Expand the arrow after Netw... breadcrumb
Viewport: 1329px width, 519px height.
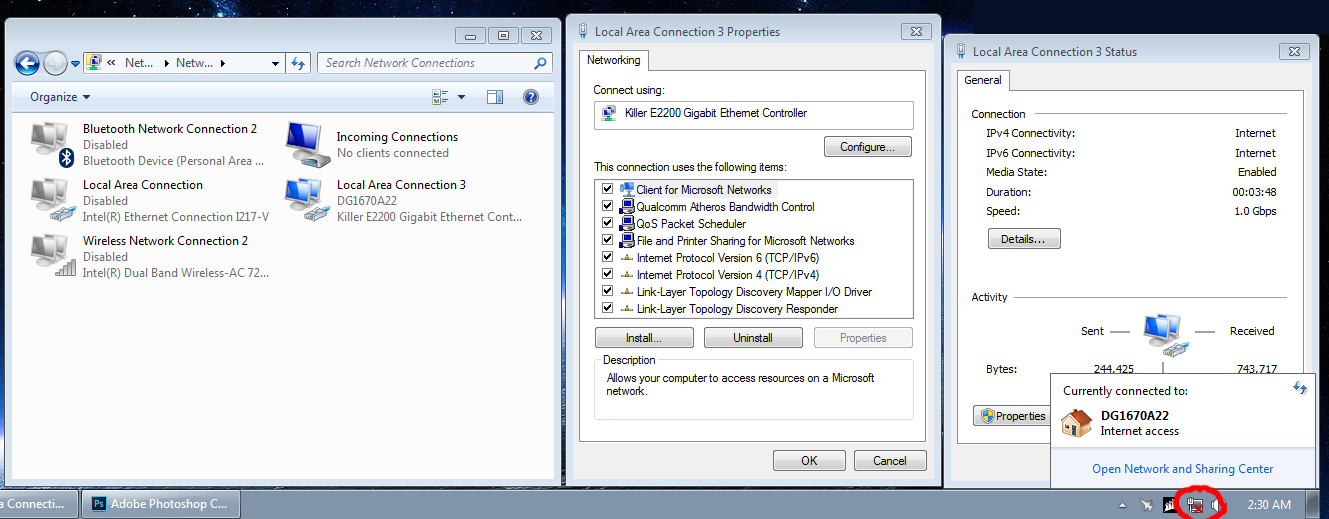coord(222,63)
